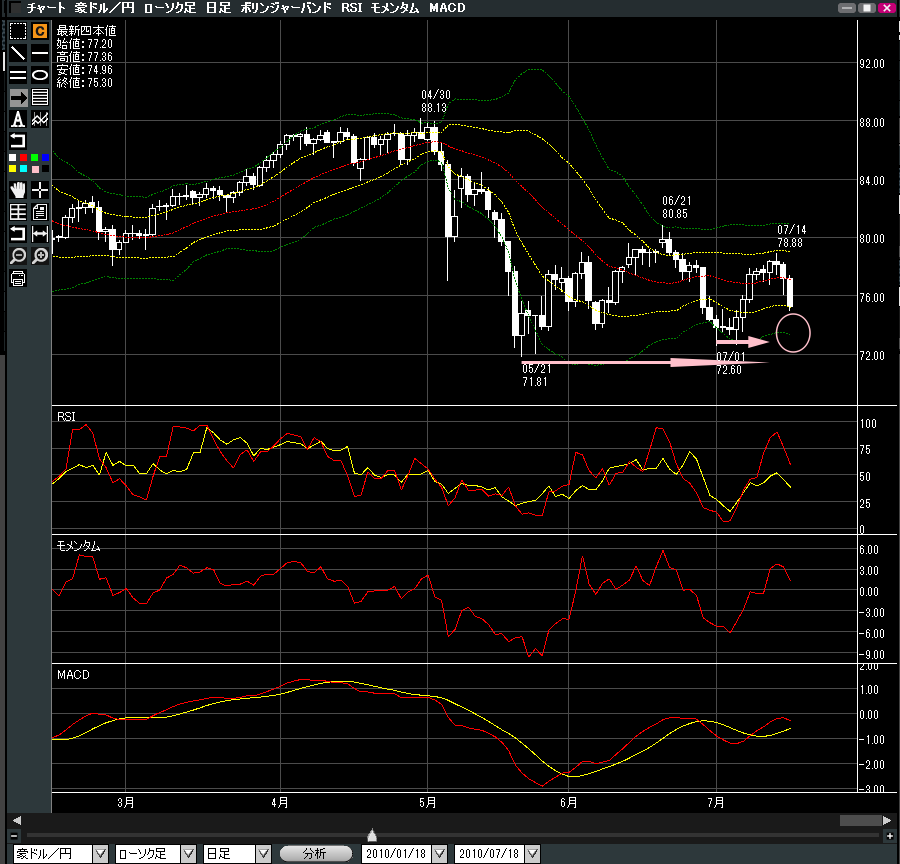Click the chart zoom slider handle
This screenshot has height=864, width=900.
click(372, 835)
